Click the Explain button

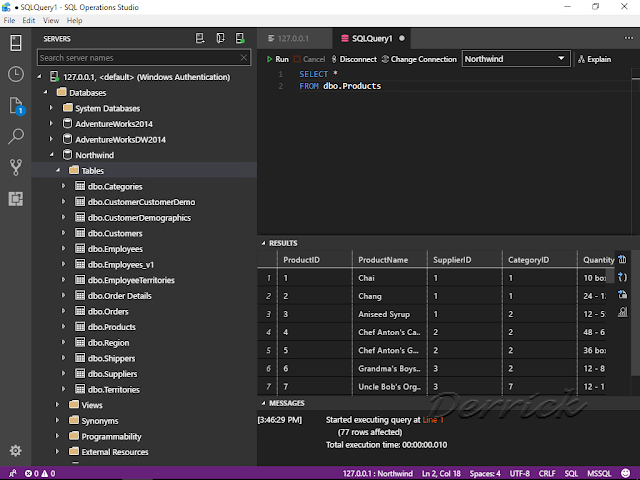(x=595, y=59)
